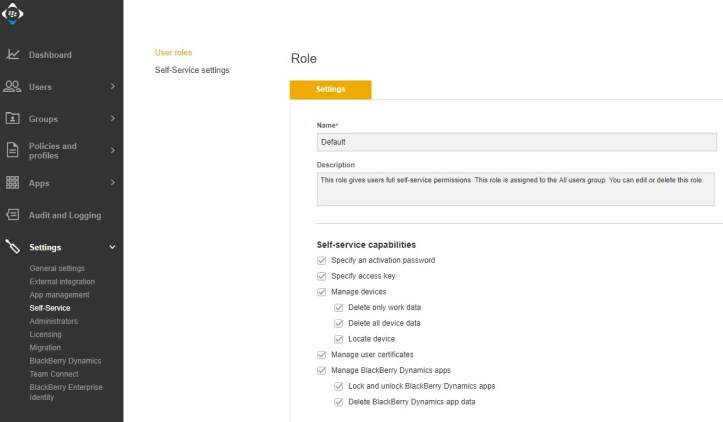723x422 pixels.
Task: Toggle Specify an activation password checkbox
Action: click(321, 261)
